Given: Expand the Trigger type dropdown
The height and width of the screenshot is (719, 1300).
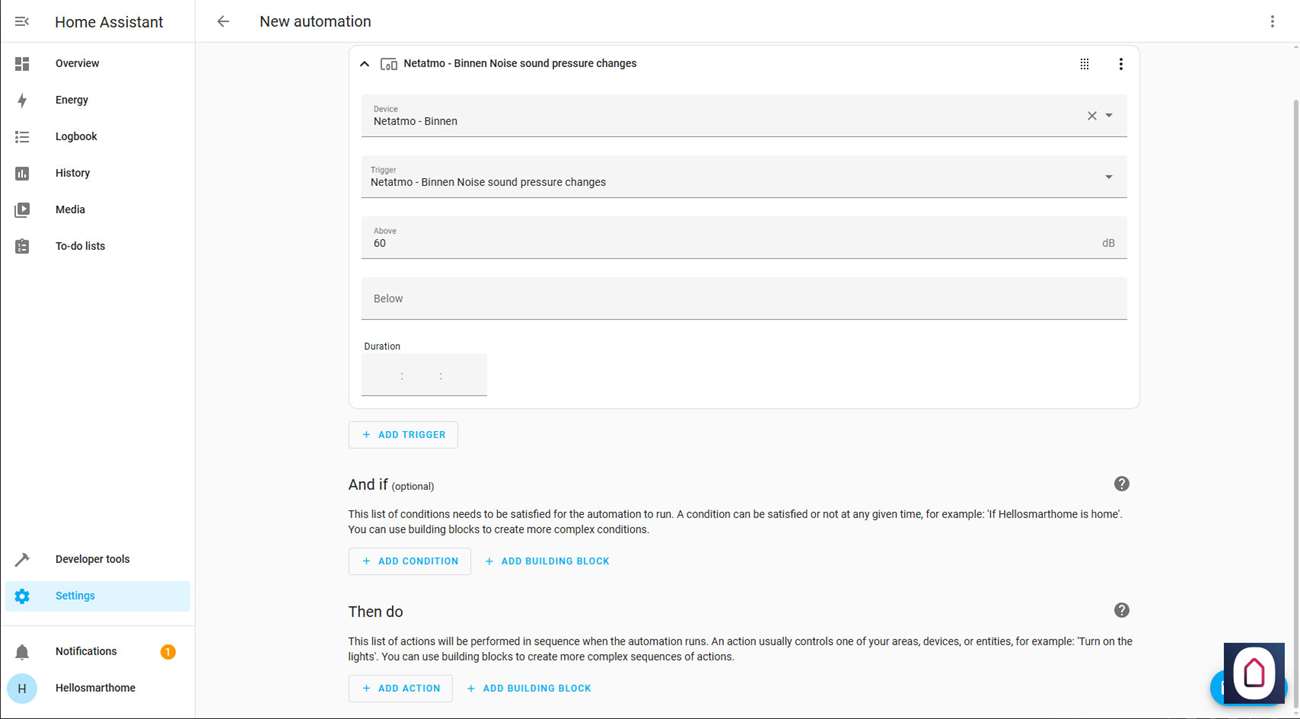Looking at the screenshot, I should 1108,177.
